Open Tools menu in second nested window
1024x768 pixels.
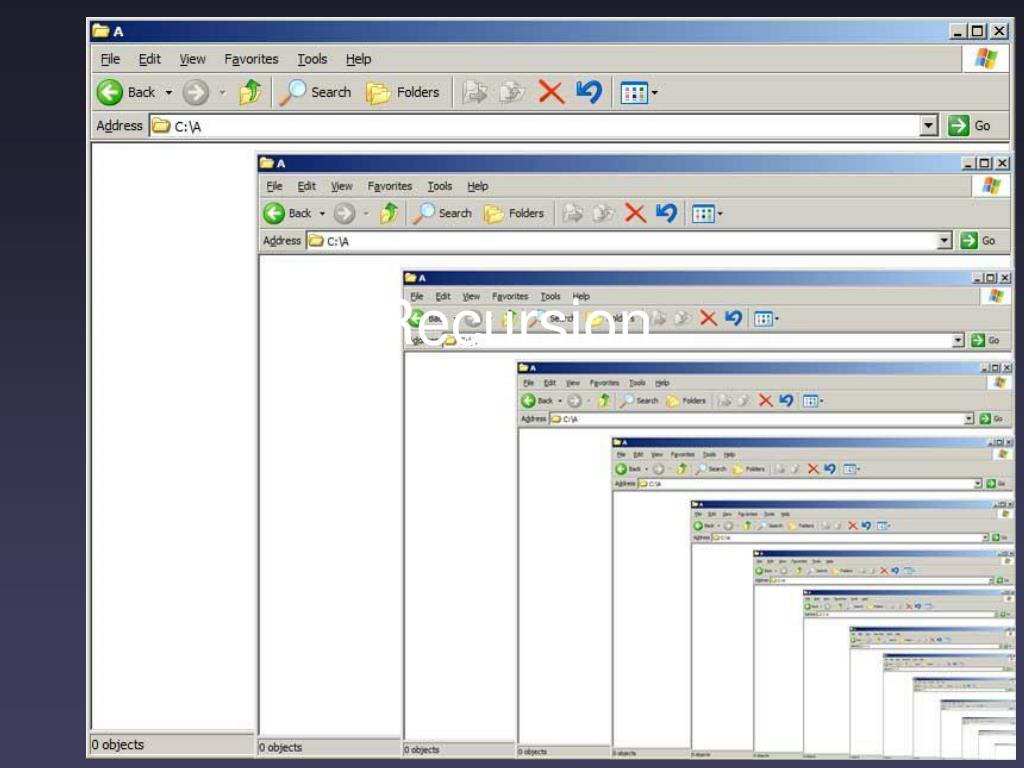(x=440, y=186)
